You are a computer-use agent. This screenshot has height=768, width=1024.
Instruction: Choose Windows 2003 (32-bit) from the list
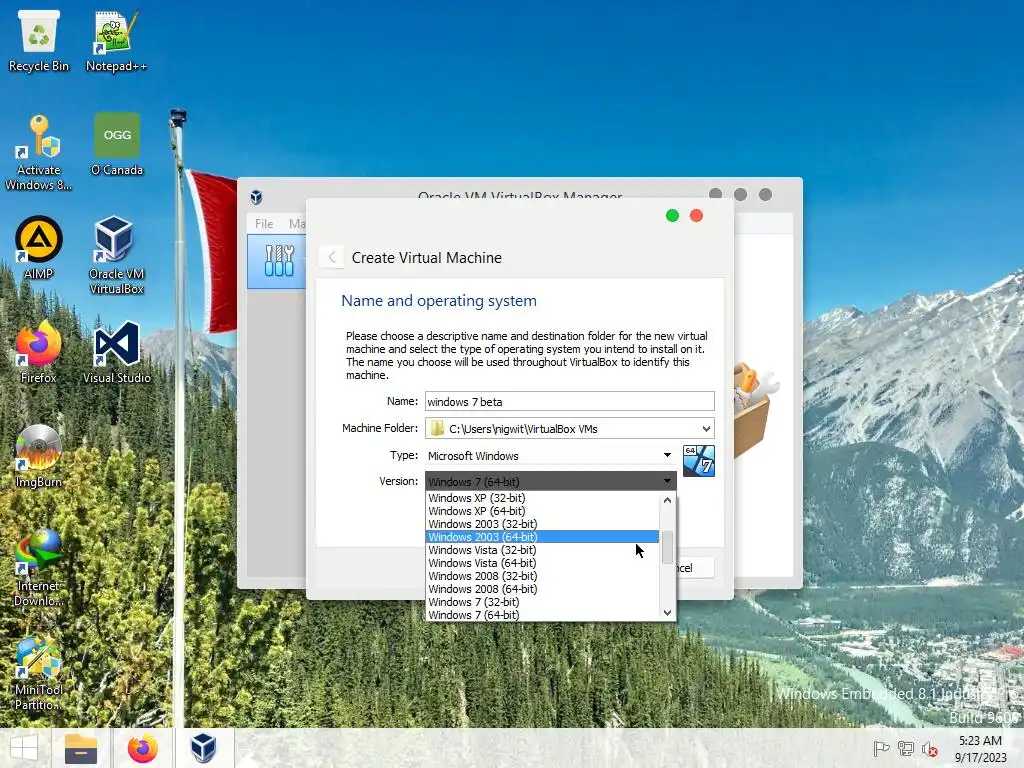coord(542,524)
